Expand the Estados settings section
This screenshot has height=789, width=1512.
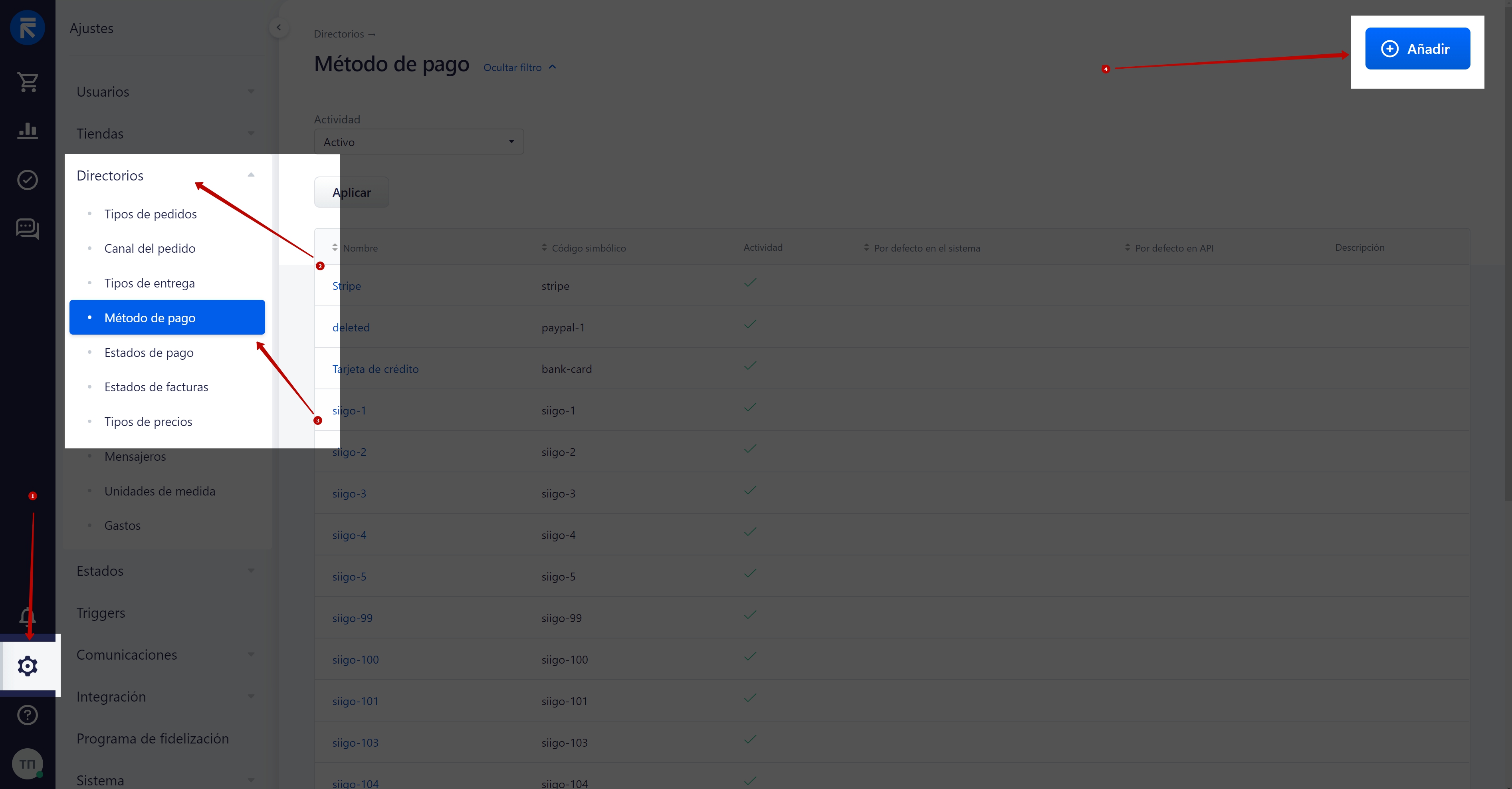point(167,571)
